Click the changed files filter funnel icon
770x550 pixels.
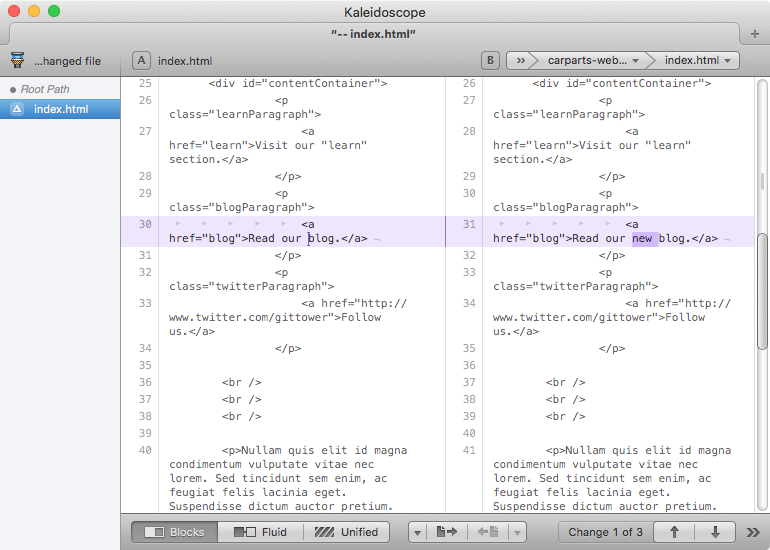click(17, 61)
